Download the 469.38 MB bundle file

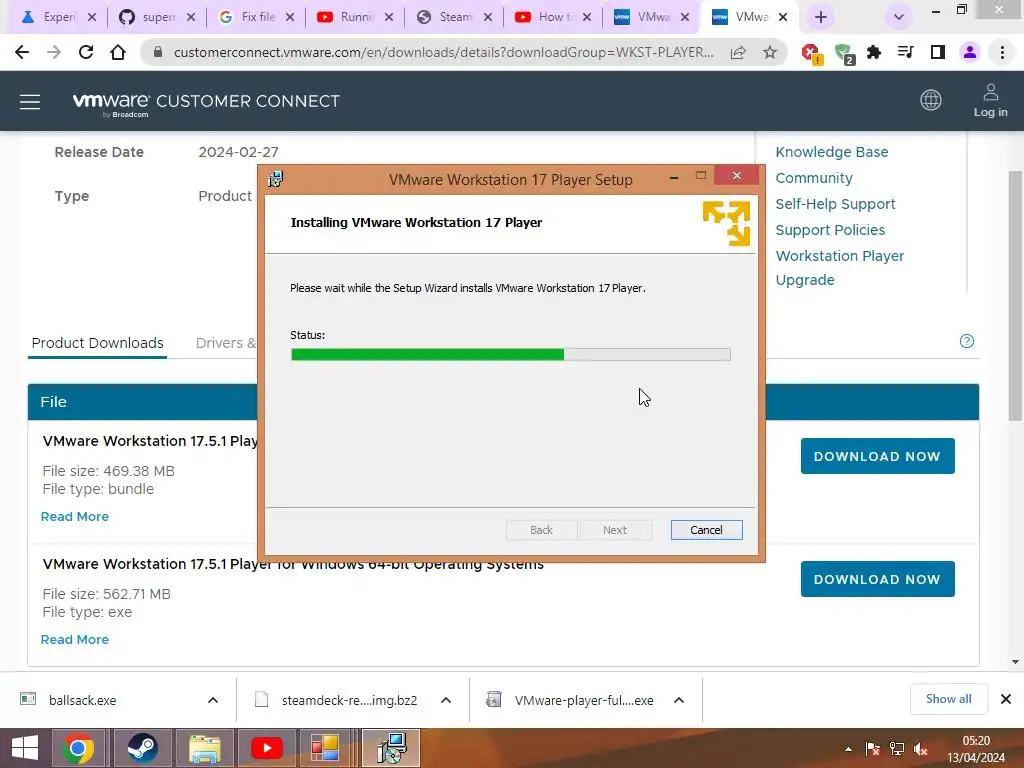[877, 456]
